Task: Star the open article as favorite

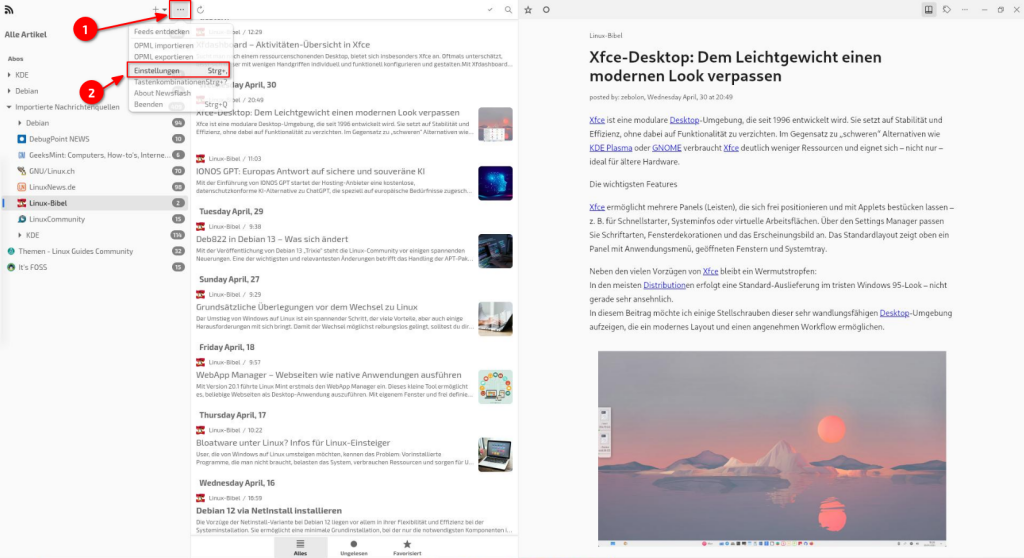Action: [528, 10]
